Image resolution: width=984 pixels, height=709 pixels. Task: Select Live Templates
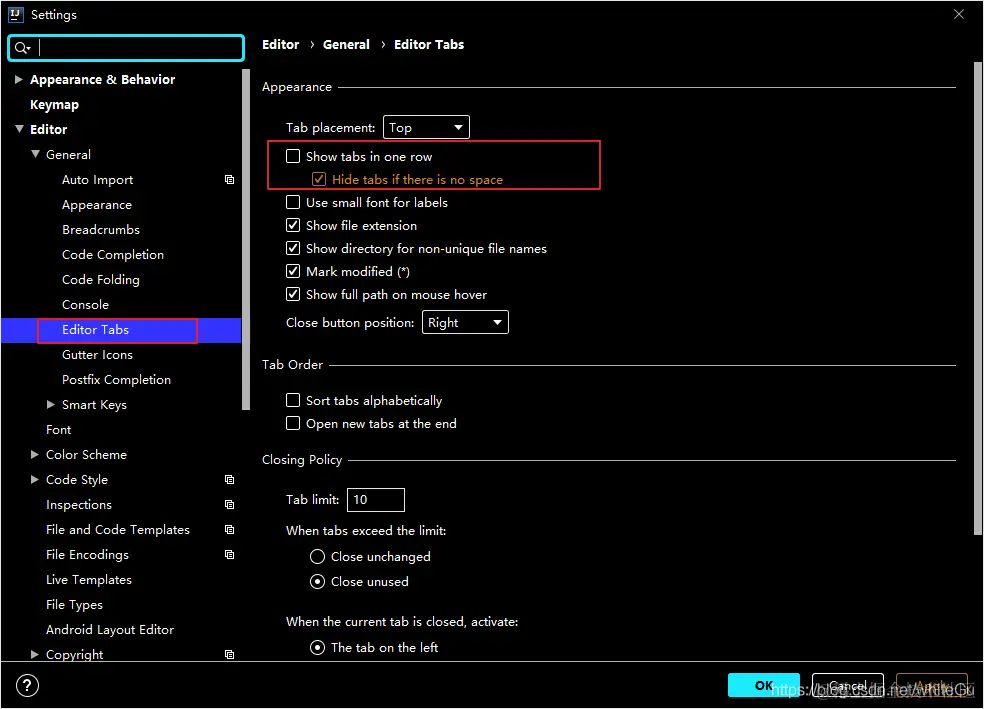(88, 580)
